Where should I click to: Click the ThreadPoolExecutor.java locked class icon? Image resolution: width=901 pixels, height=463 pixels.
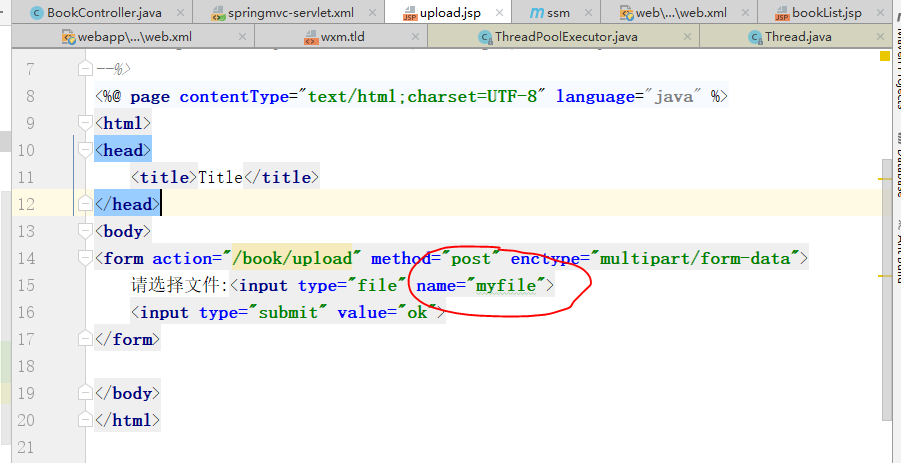tap(486, 37)
